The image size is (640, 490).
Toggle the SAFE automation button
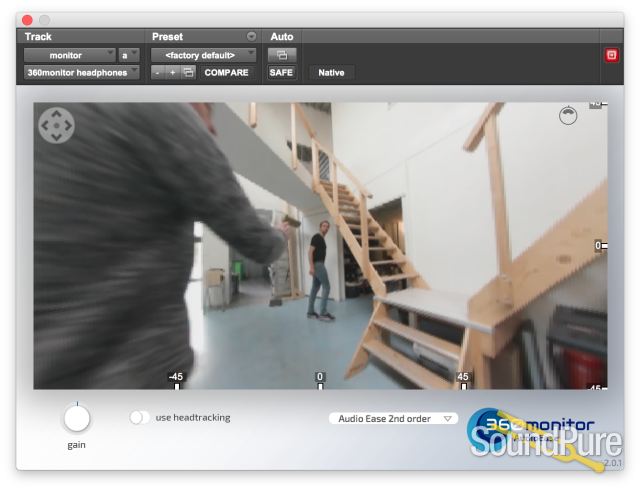click(x=281, y=73)
